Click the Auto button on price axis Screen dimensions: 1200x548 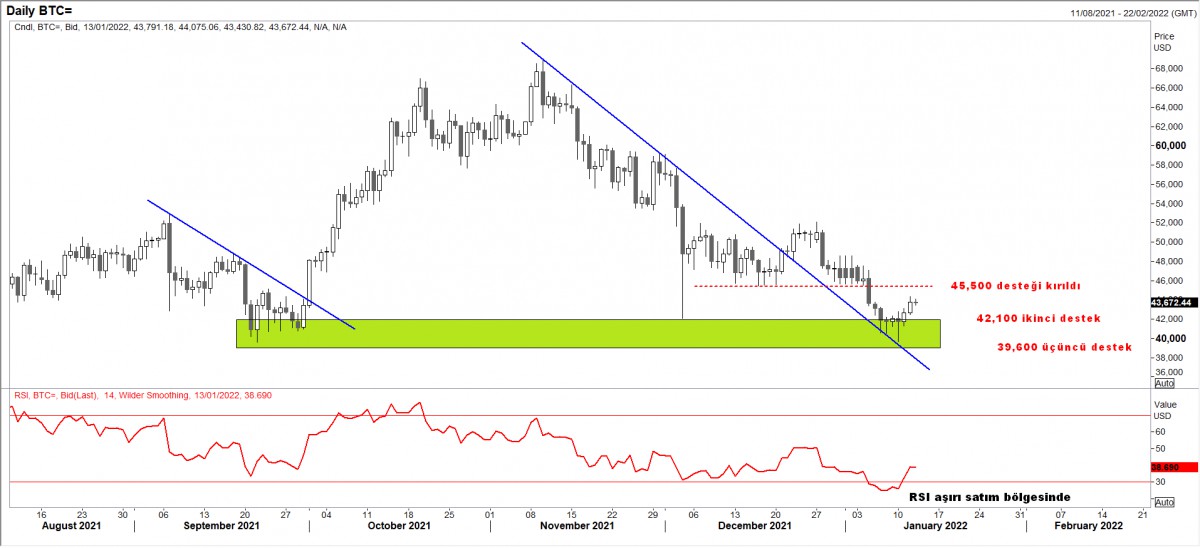tap(1164, 383)
